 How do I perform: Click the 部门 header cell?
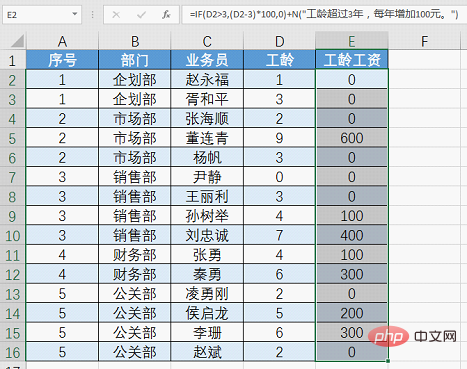tap(135, 60)
